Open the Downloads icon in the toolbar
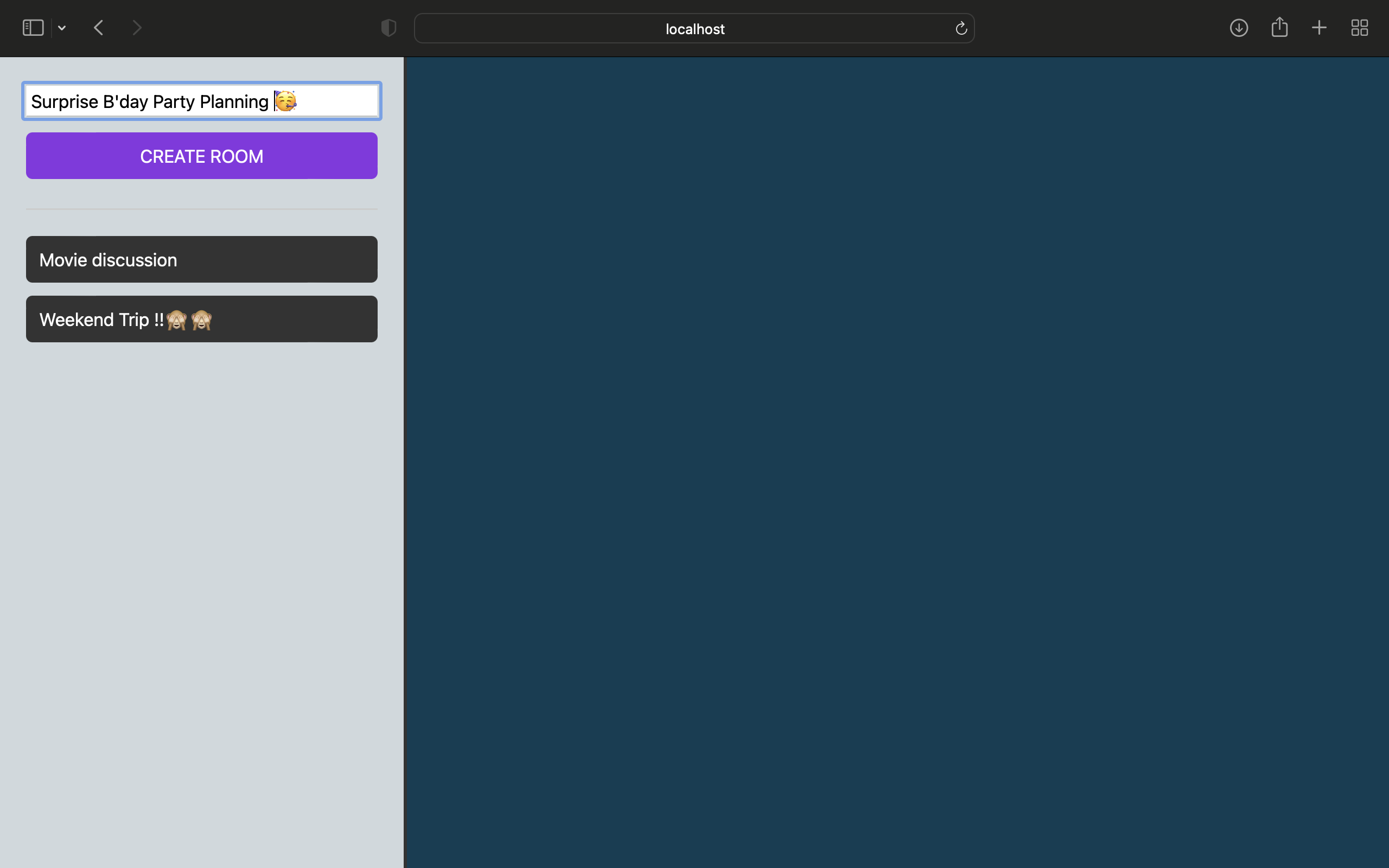The width and height of the screenshot is (1389, 868). 1238,27
